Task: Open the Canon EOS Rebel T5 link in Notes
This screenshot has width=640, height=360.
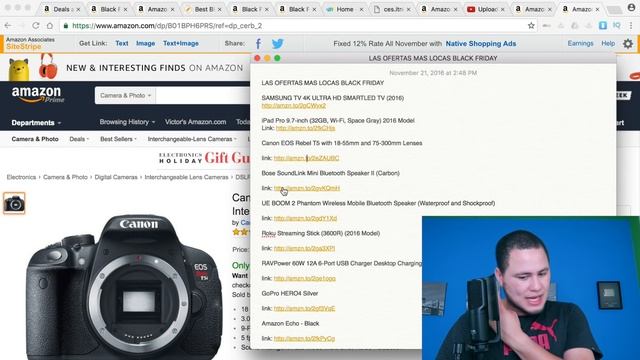Action: click(x=306, y=158)
